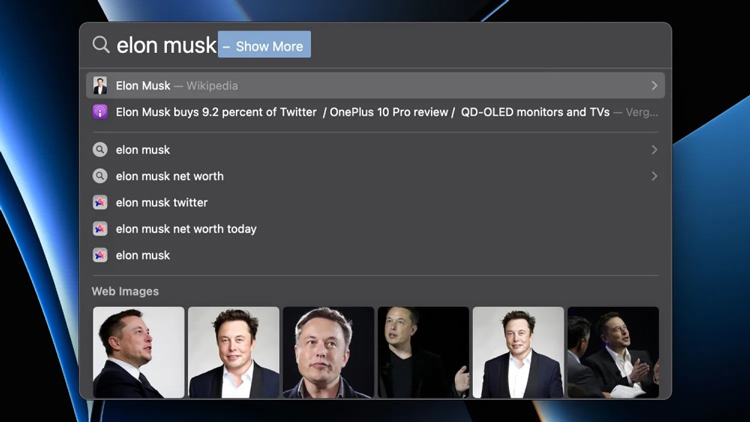
Task: Open the third web image, a close-up face
Action: pos(328,352)
